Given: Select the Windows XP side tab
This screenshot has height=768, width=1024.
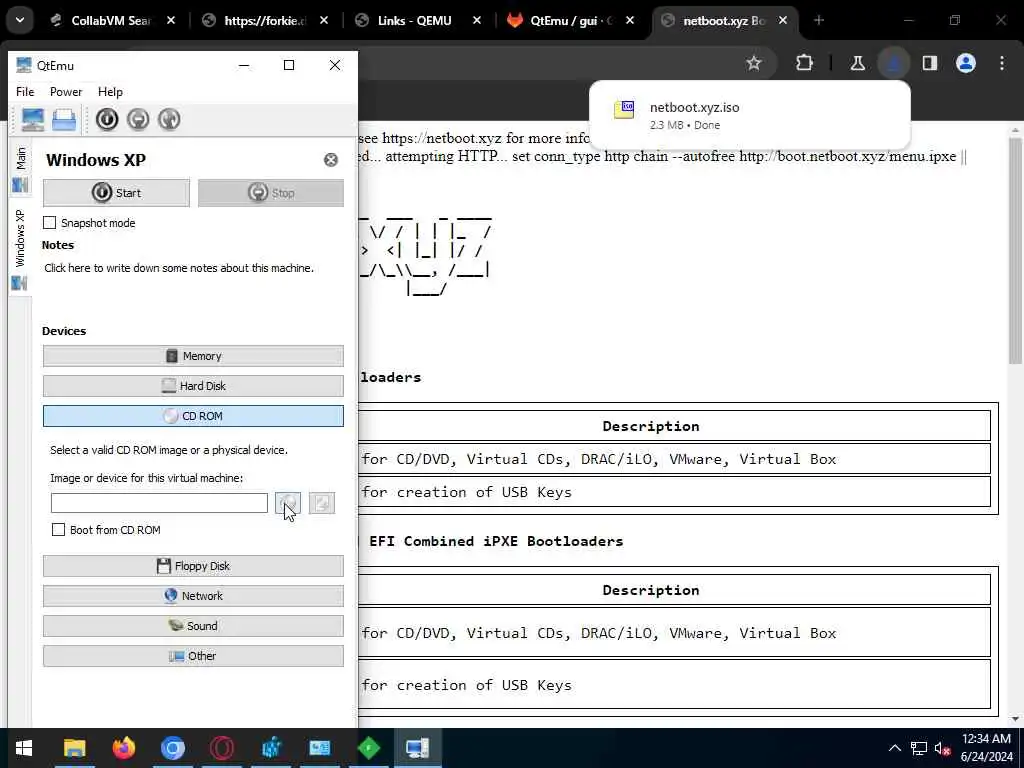Looking at the screenshot, I should pos(20,249).
